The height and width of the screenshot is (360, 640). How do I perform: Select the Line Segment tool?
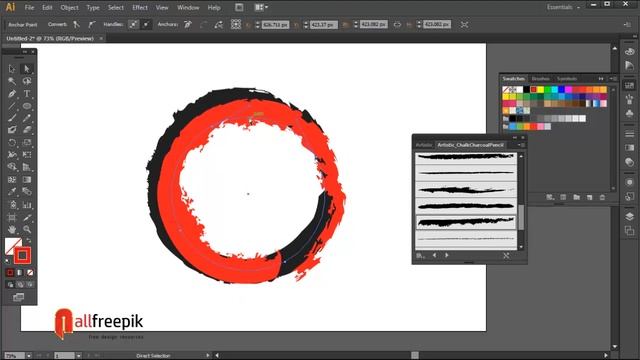click(x=12, y=106)
